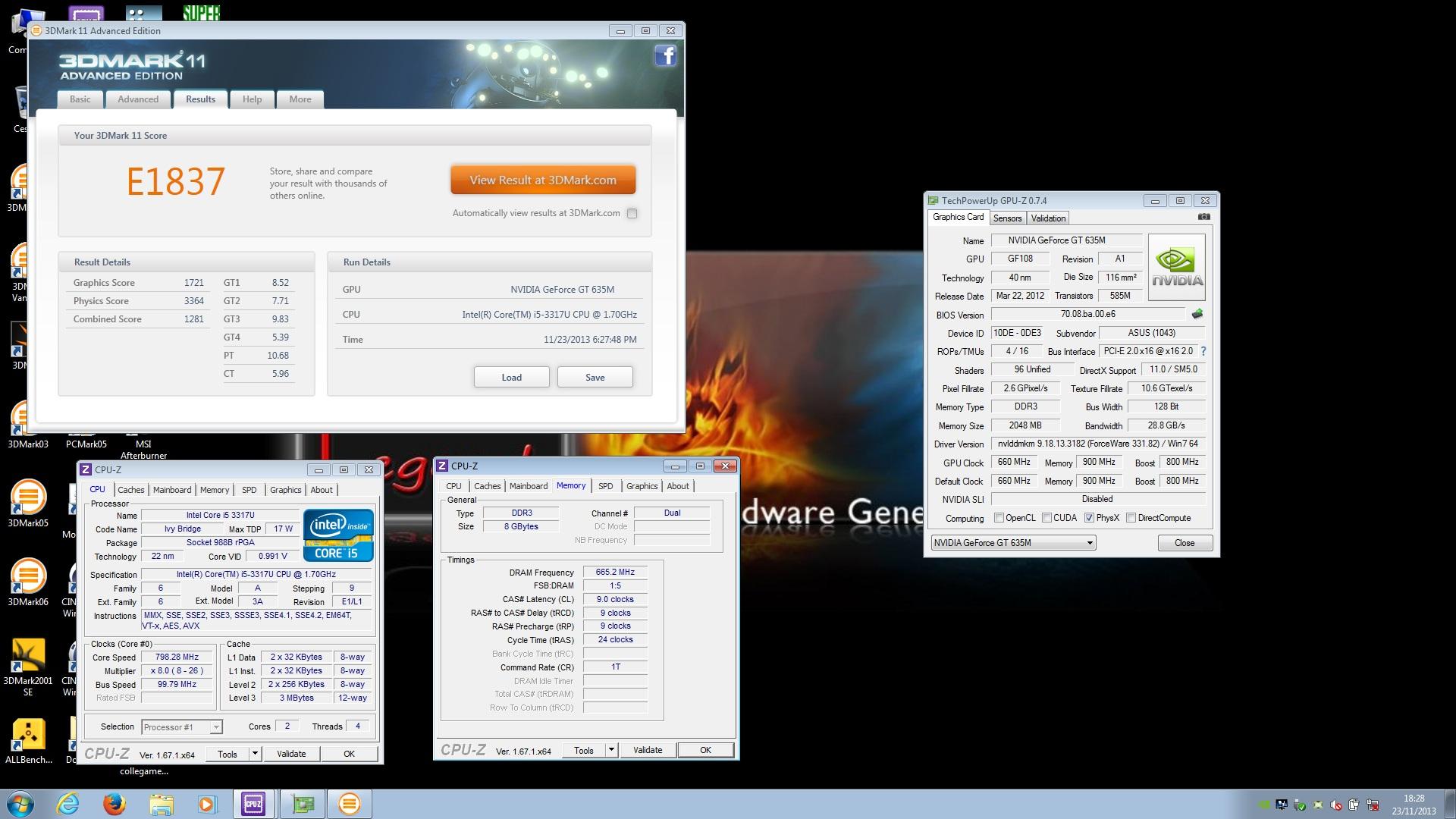Open SPD tab in memory CPU-Z window
1456x819 pixels.
[x=605, y=486]
